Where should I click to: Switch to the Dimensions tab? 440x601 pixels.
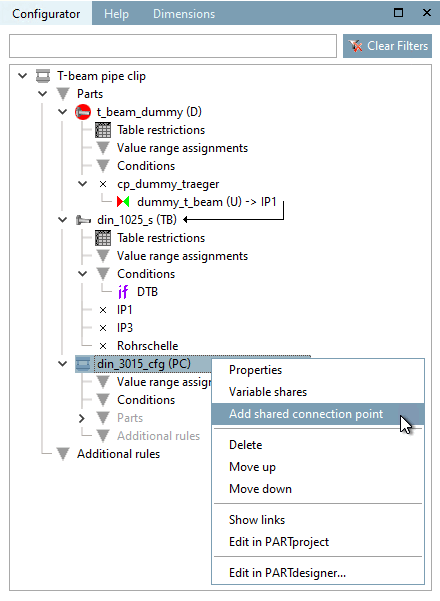pyautogui.click(x=184, y=14)
